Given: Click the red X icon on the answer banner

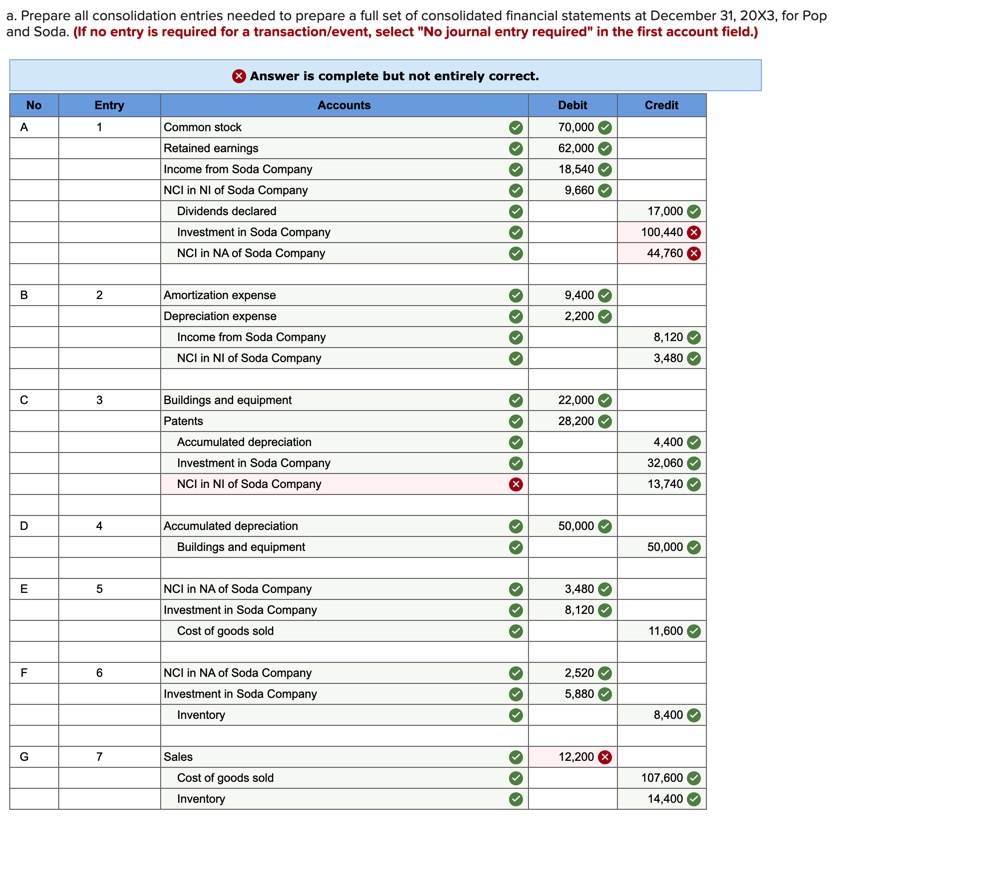Looking at the screenshot, I should pyautogui.click(x=239, y=76).
